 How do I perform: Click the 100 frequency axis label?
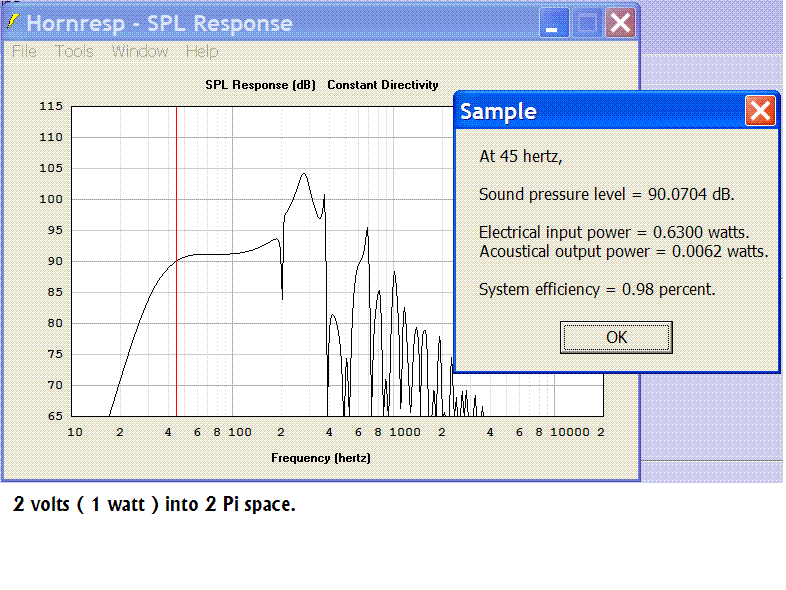240,432
